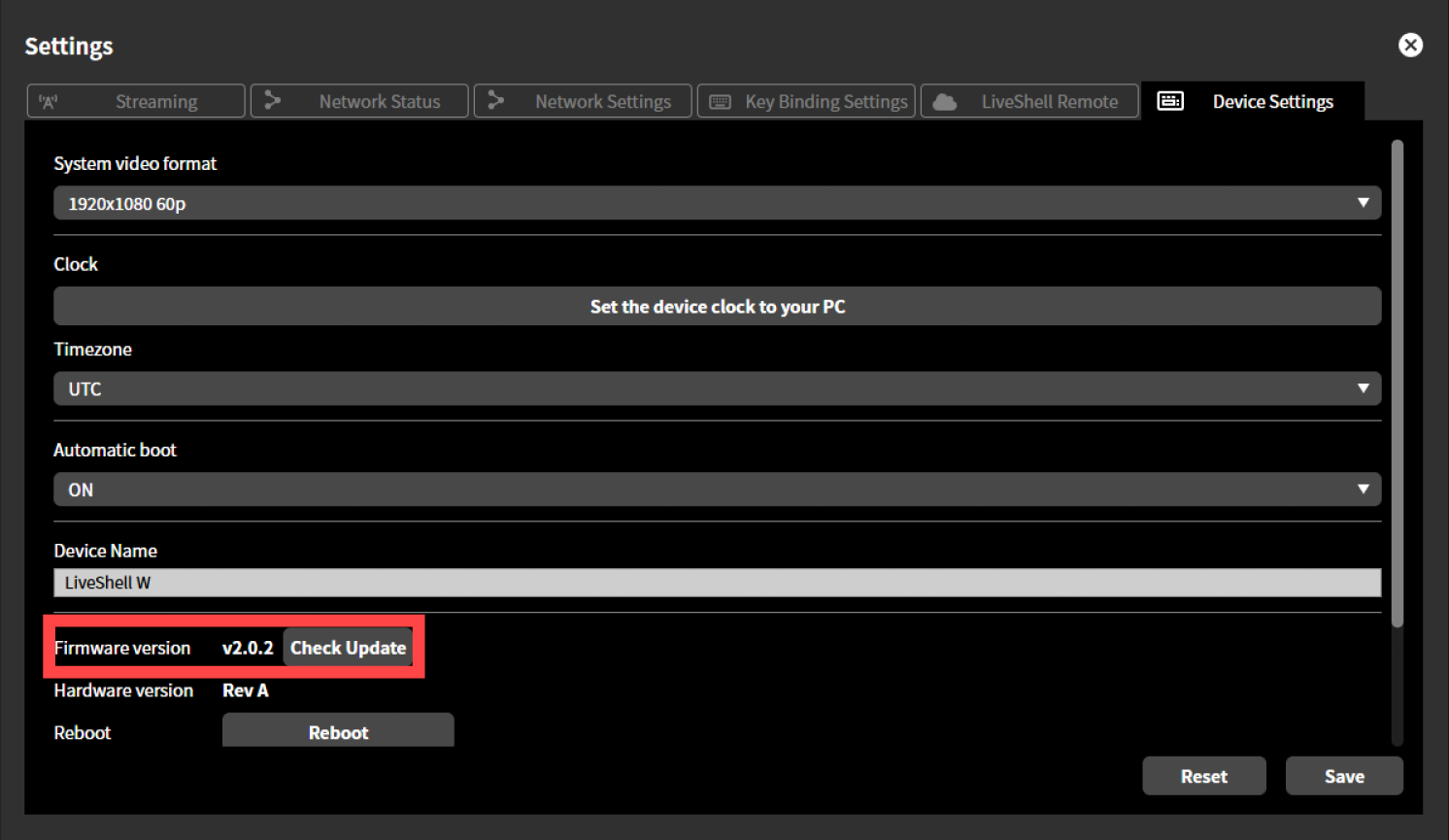Click the LiveShell W device name field
The image size is (1449, 840).
[717, 583]
